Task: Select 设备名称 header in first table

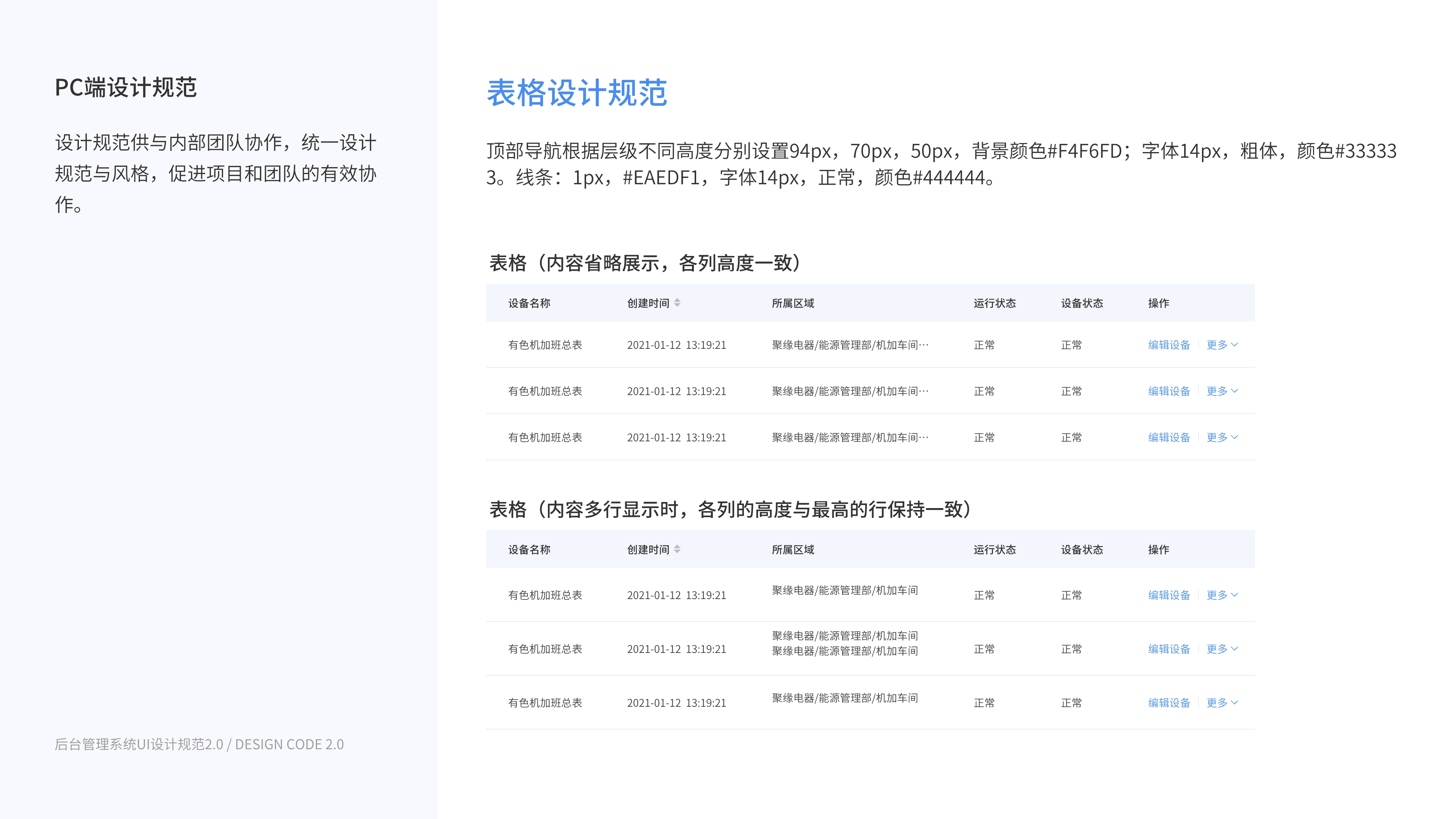Action: click(529, 303)
